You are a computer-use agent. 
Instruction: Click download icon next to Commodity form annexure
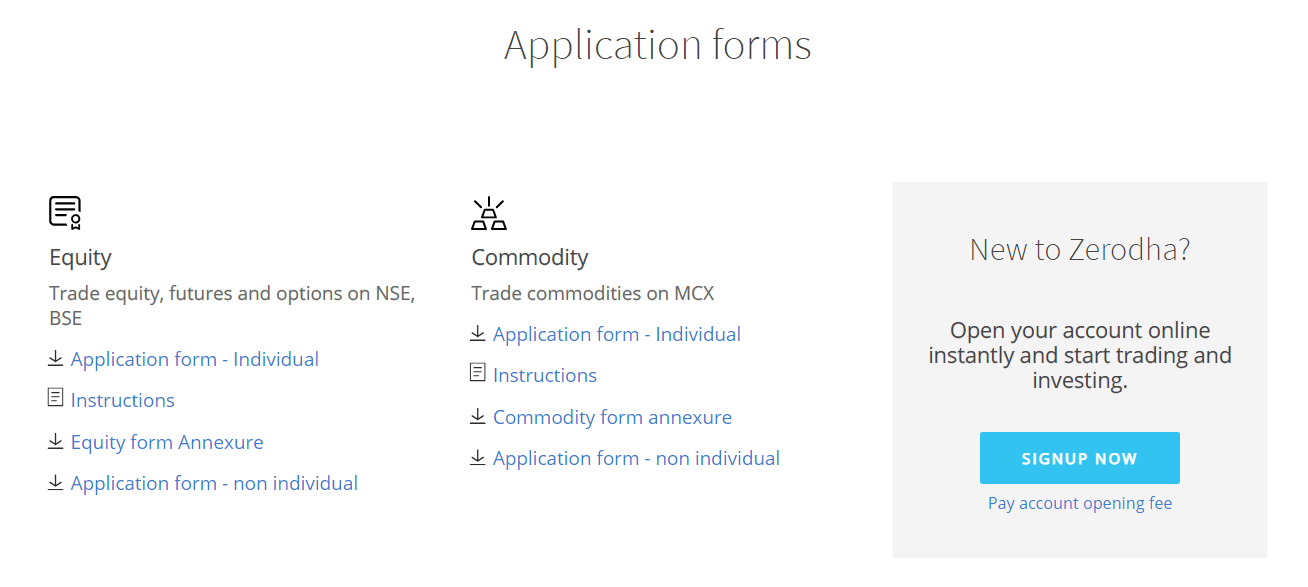[x=478, y=416]
